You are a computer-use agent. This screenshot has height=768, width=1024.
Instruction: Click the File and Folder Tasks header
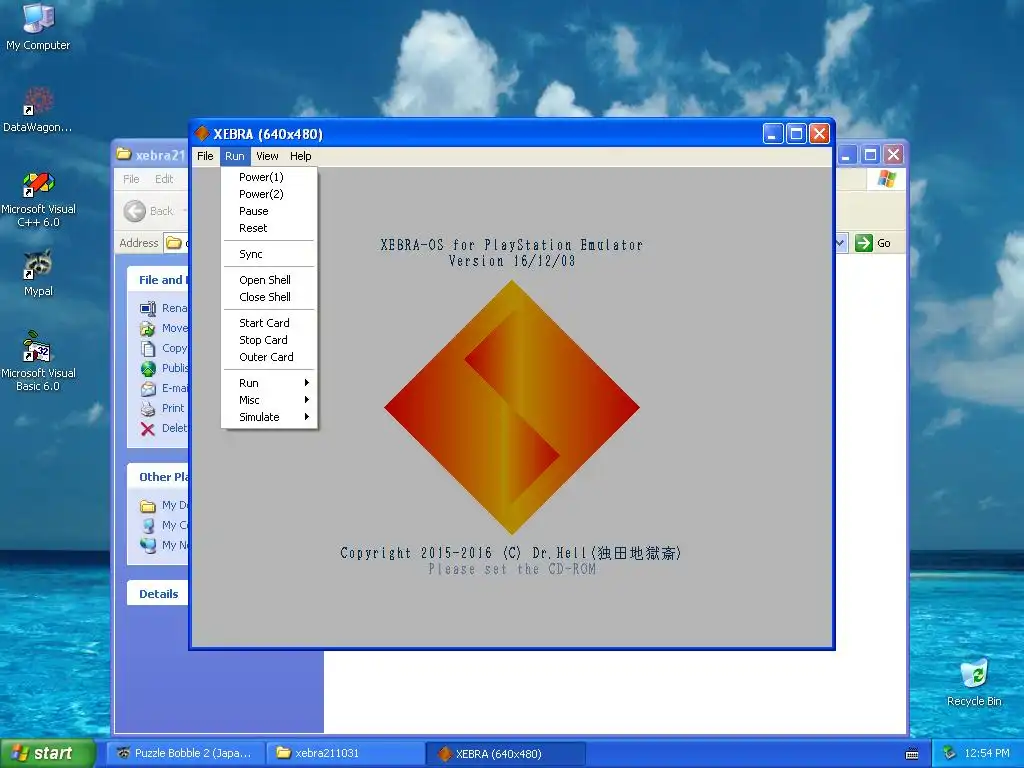point(158,280)
